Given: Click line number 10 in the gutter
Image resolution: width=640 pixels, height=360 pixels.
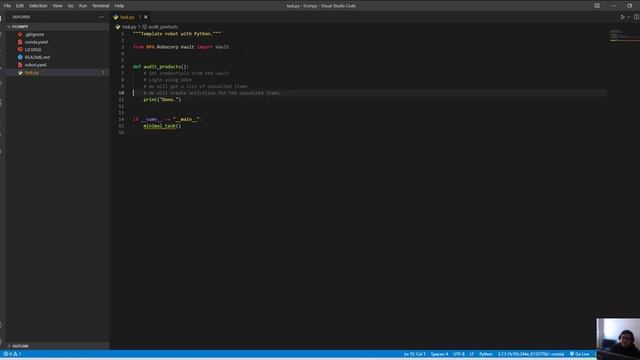Looking at the screenshot, I should tap(121, 93).
